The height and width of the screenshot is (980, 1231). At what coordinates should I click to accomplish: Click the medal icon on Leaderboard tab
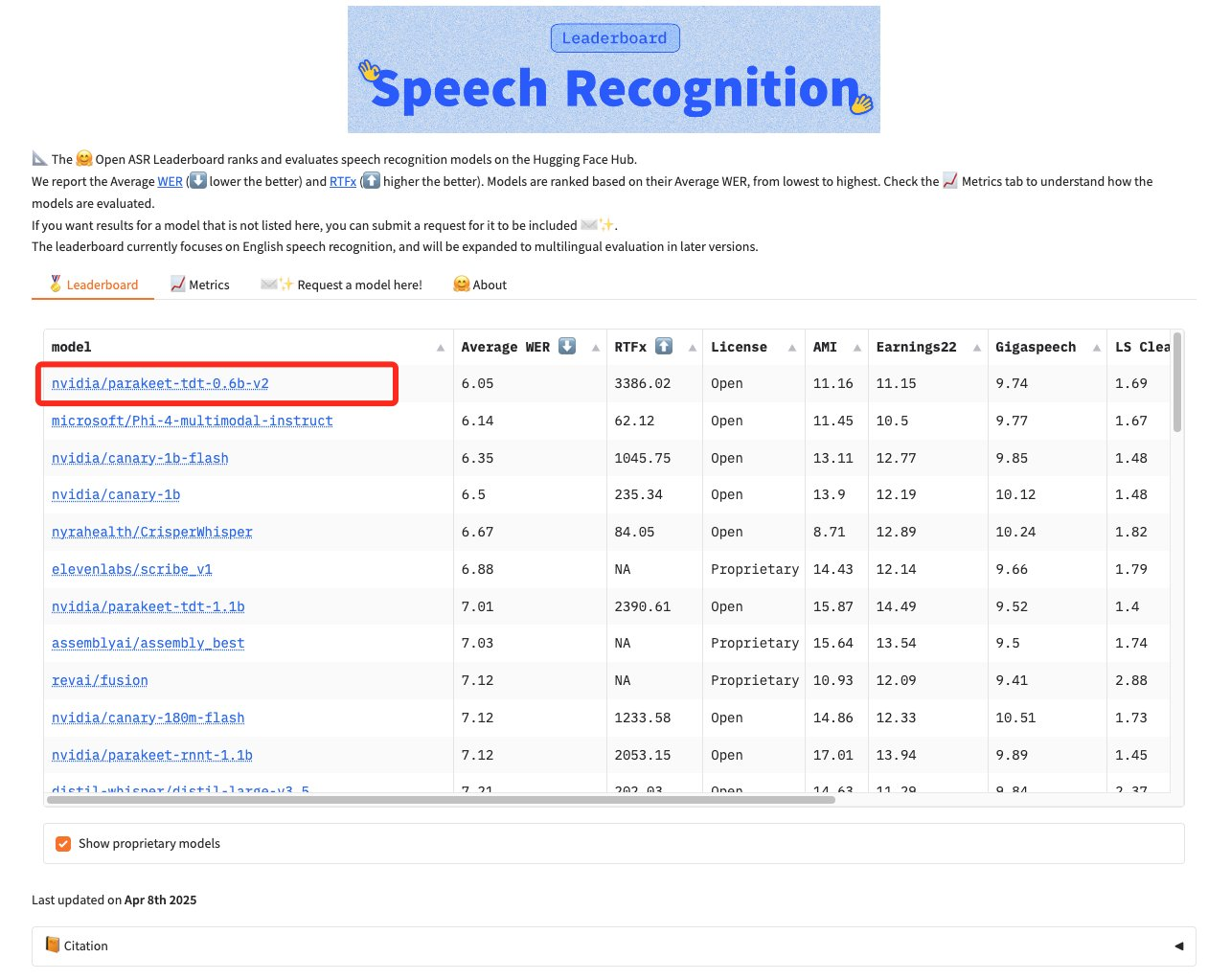(56, 285)
